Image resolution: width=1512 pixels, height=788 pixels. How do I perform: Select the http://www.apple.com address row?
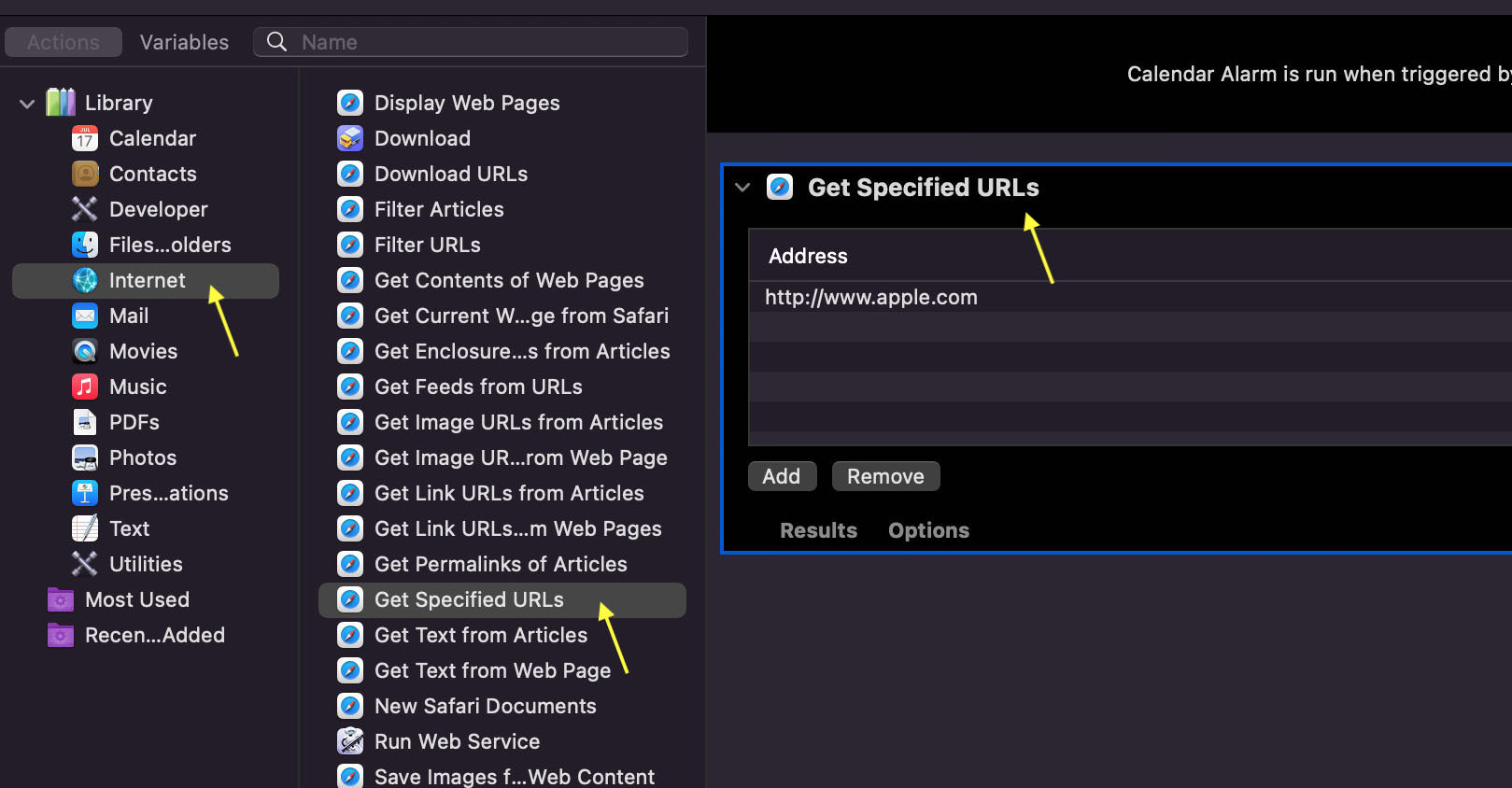(x=1130, y=297)
